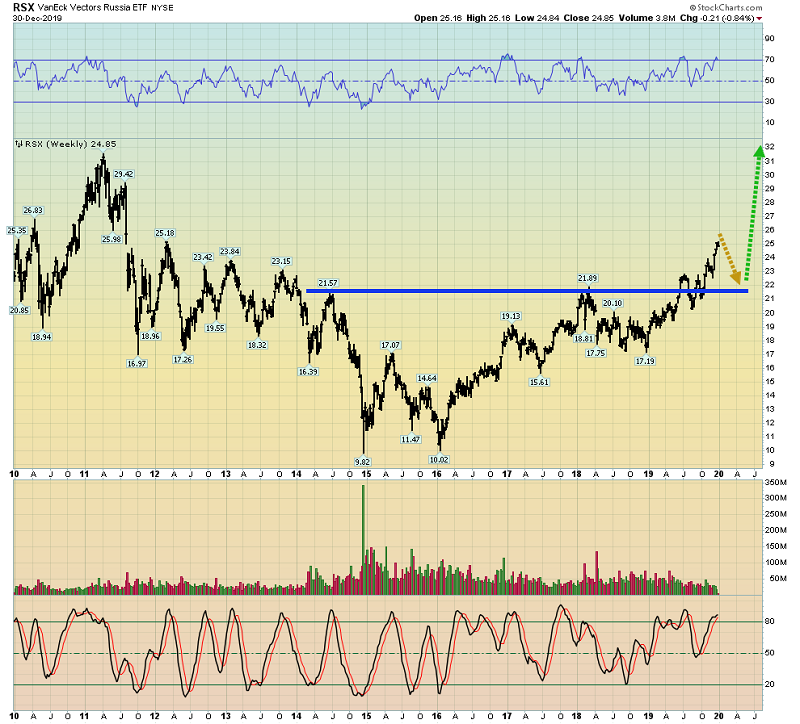Click the 350M volume axis label
The image size is (800, 724).
tap(777, 483)
